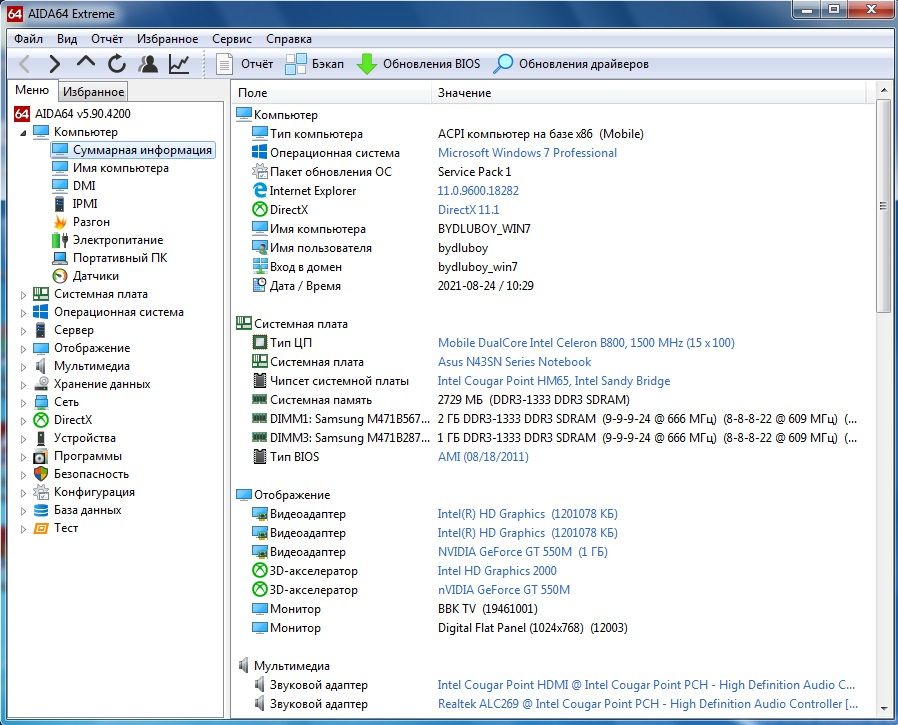
Task: Click the Отчёт report document icon
Action: tap(224, 64)
